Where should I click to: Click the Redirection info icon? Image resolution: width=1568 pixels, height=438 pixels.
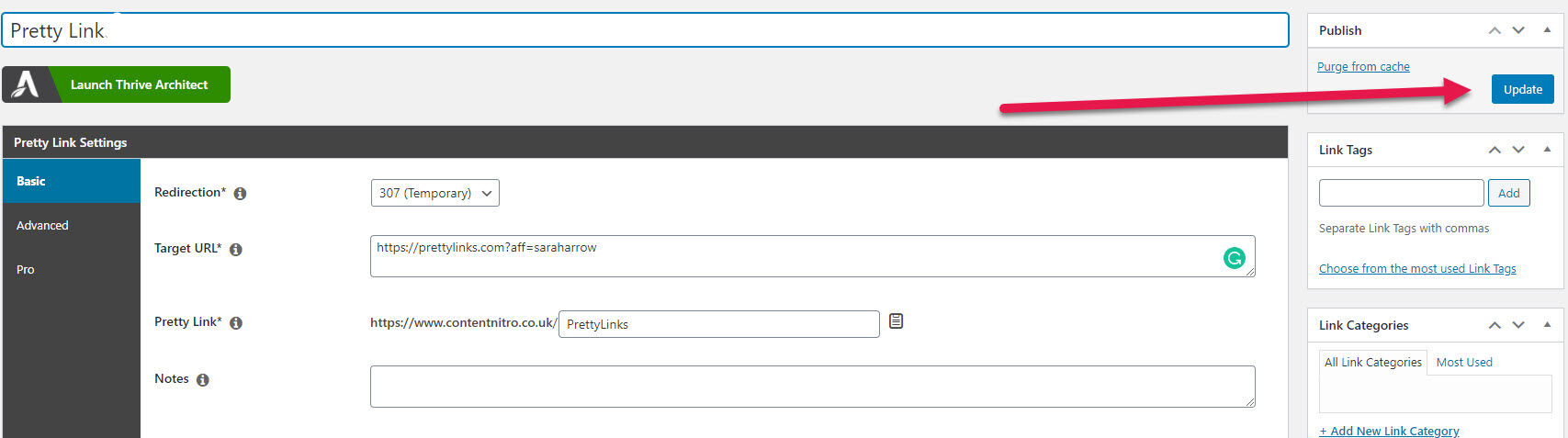240,194
